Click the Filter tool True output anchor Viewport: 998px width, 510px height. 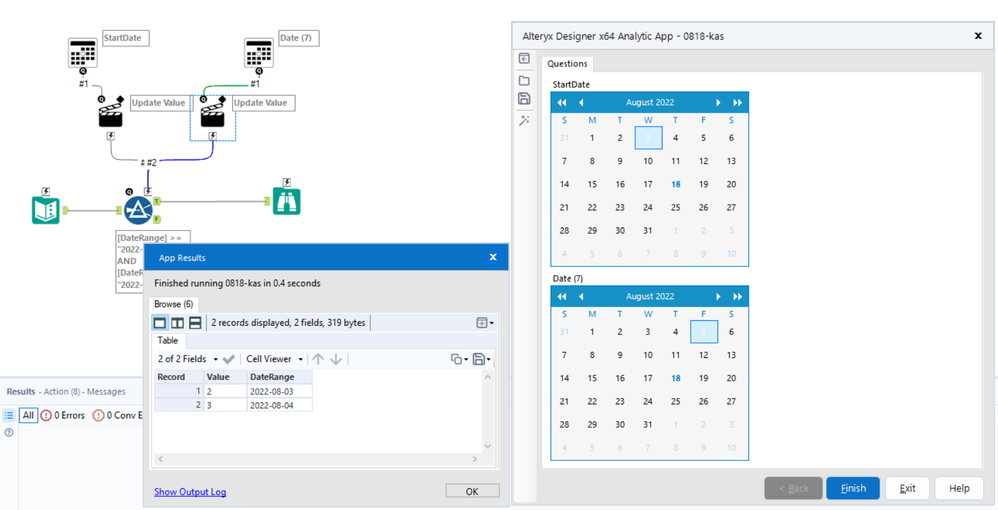pyautogui.click(x=157, y=201)
